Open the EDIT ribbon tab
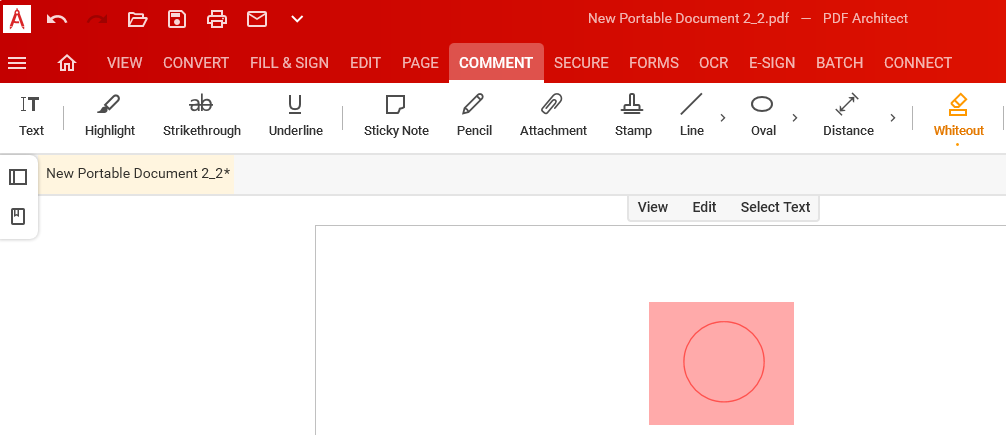The width and height of the screenshot is (1006, 435). click(x=365, y=63)
